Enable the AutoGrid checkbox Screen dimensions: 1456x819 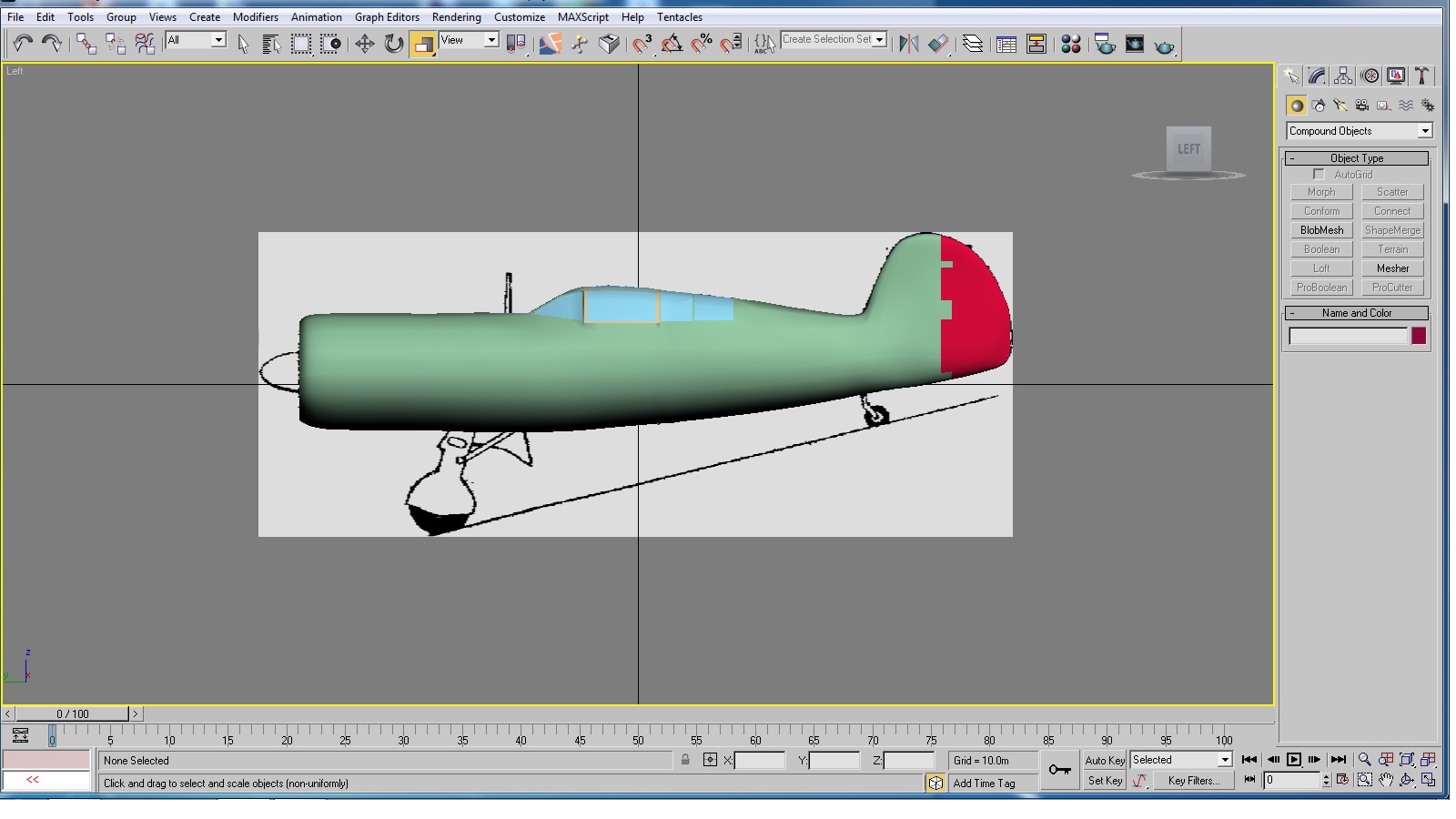pos(1319,174)
